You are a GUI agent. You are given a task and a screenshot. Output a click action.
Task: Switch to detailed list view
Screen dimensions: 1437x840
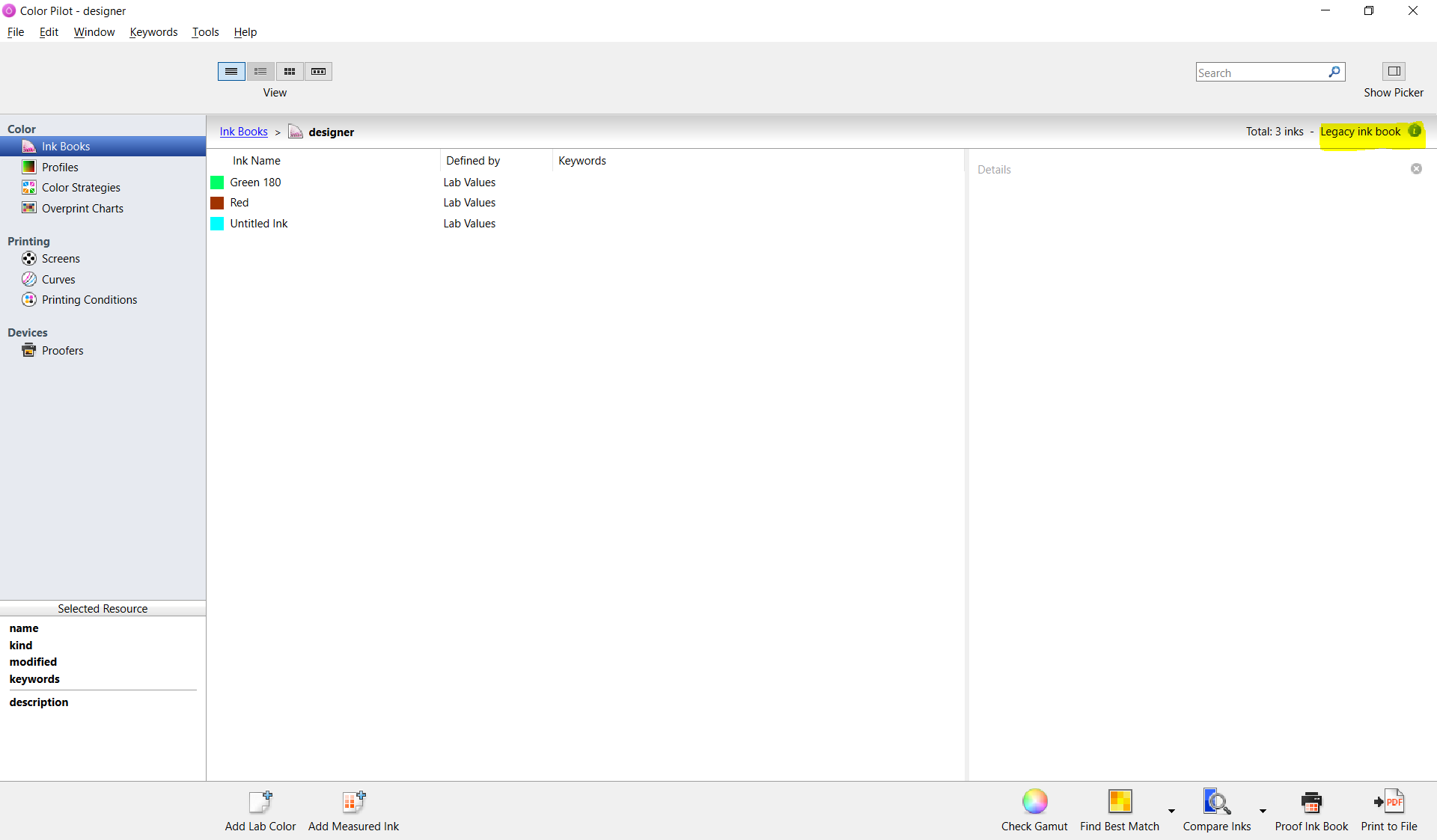[260, 71]
